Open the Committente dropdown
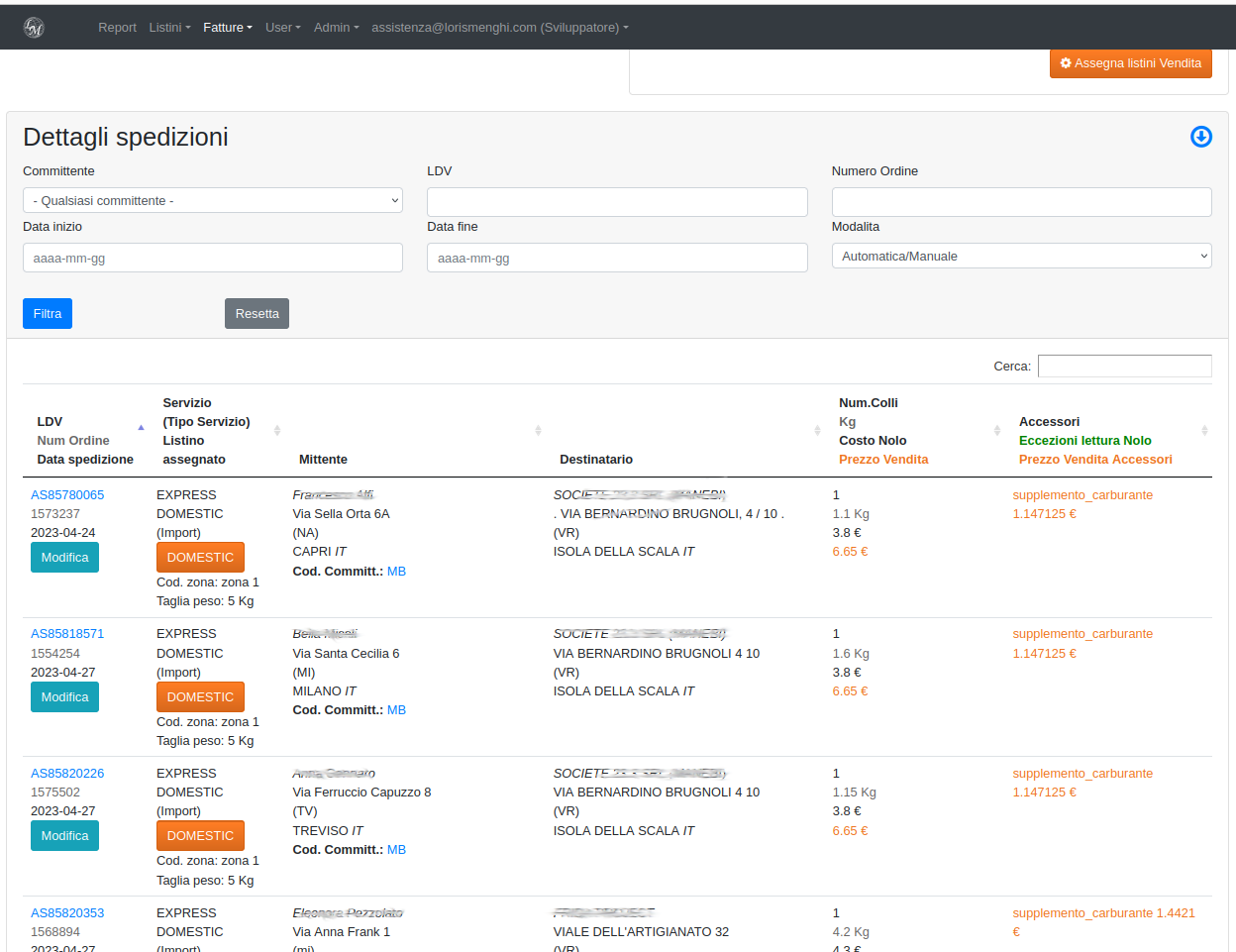The height and width of the screenshot is (952, 1236). point(212,200)
